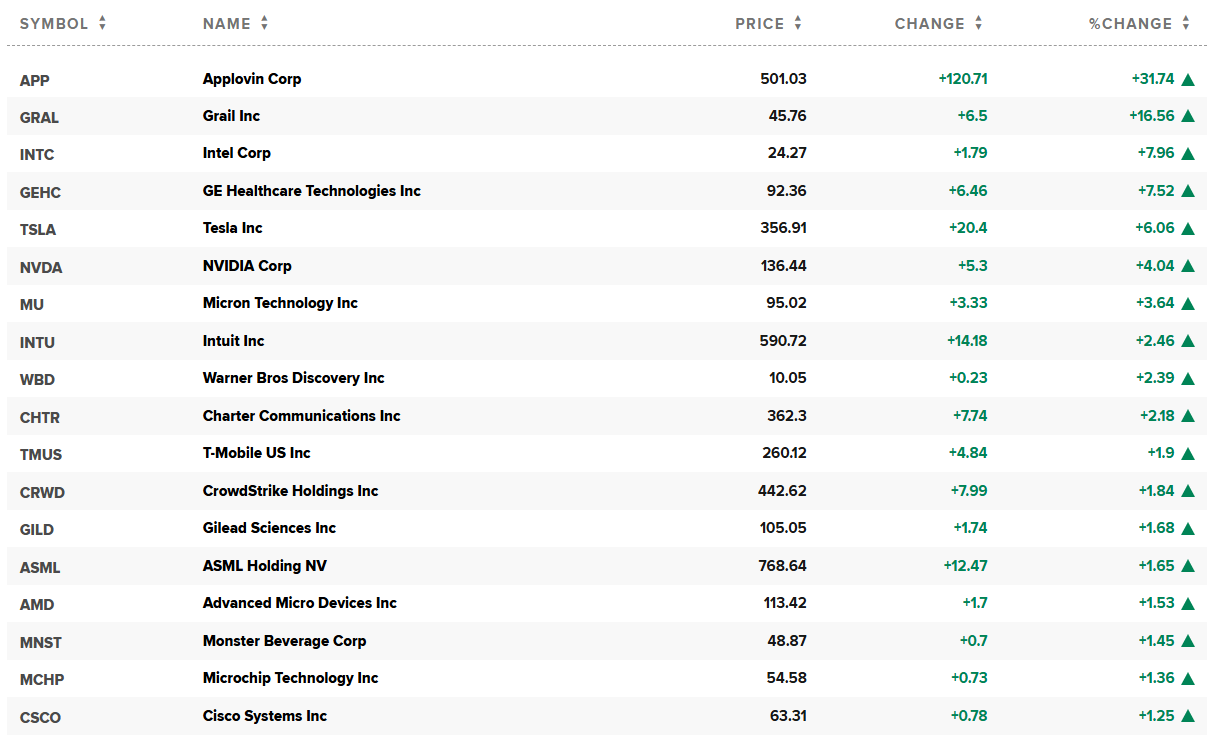Screen dimensions: 1210x736
Task: Click the up arrow beside Tesla's +6.06
Action: [1188, 229]
